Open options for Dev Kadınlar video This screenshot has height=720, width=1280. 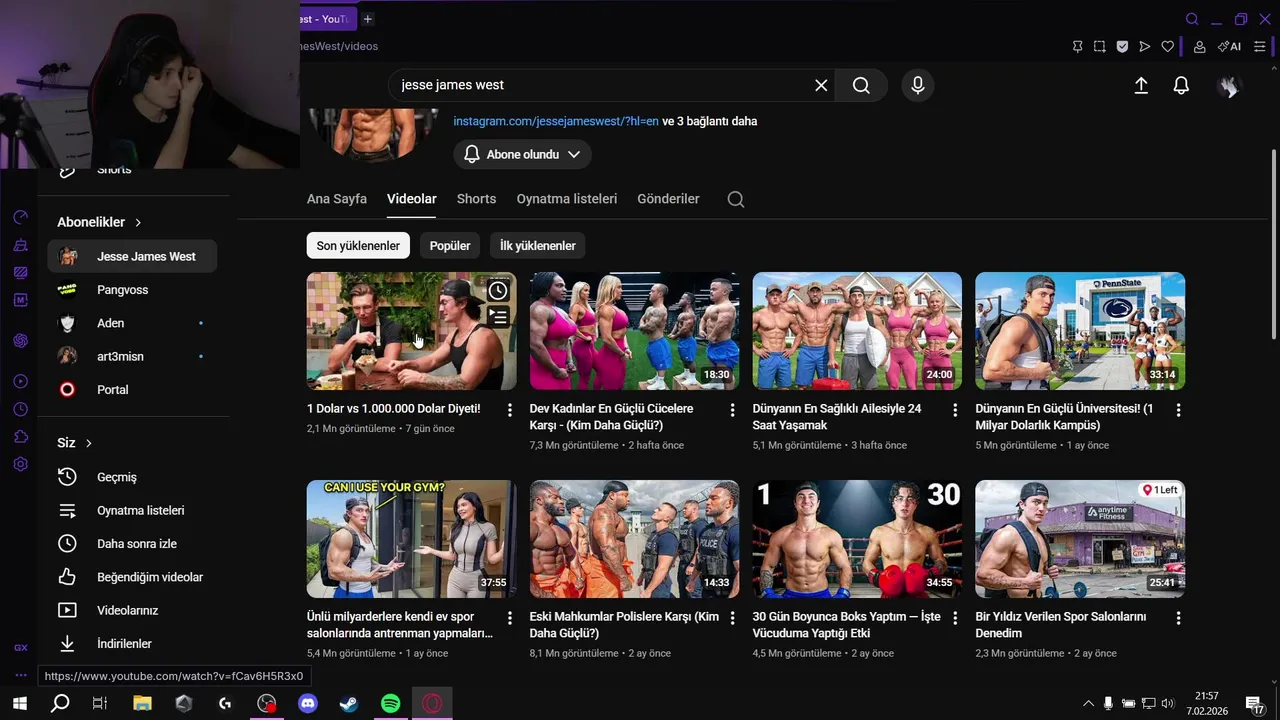point(733,410)
